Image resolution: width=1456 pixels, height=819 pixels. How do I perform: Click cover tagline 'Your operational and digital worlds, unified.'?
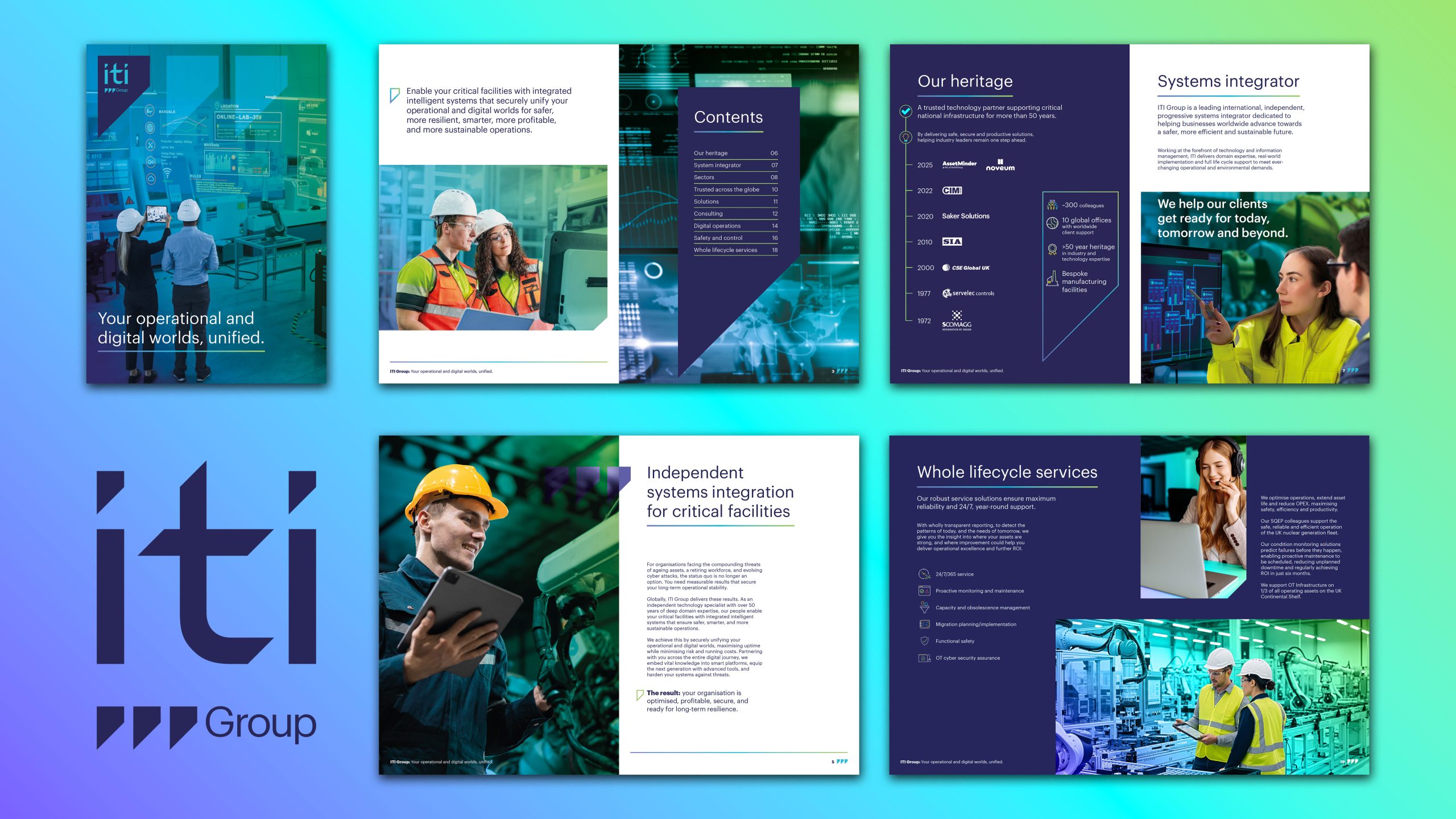[181, 328]
